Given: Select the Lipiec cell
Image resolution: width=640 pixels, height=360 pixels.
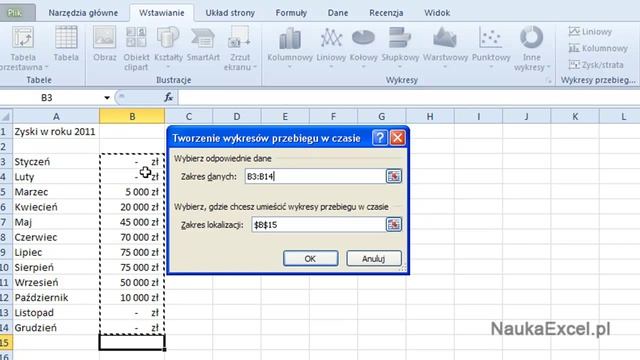Looking at the screenshot, I should point(56,252).
